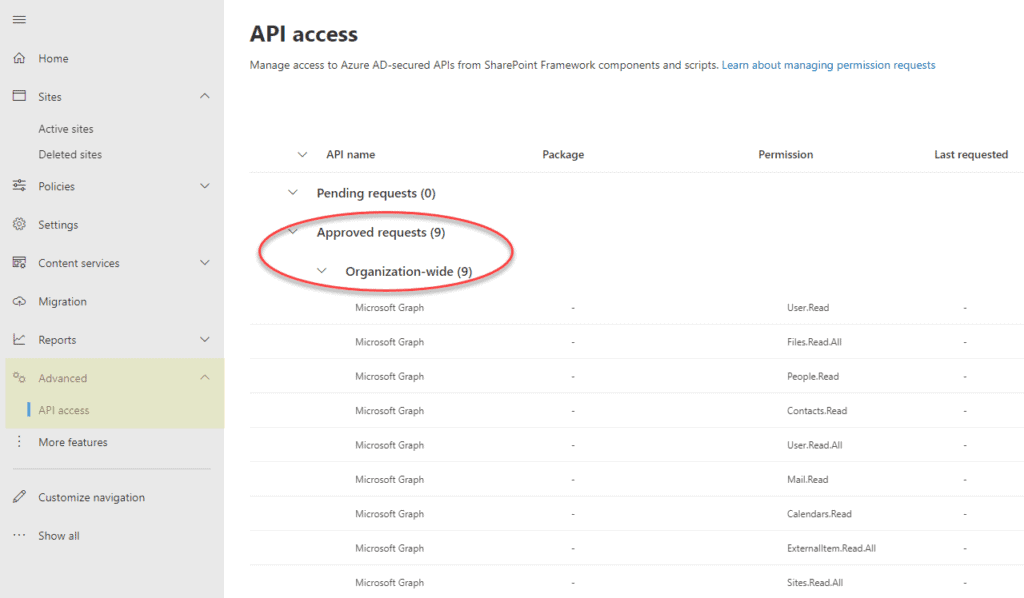Click the Sites icon in navigation

(x=19, y=97)
